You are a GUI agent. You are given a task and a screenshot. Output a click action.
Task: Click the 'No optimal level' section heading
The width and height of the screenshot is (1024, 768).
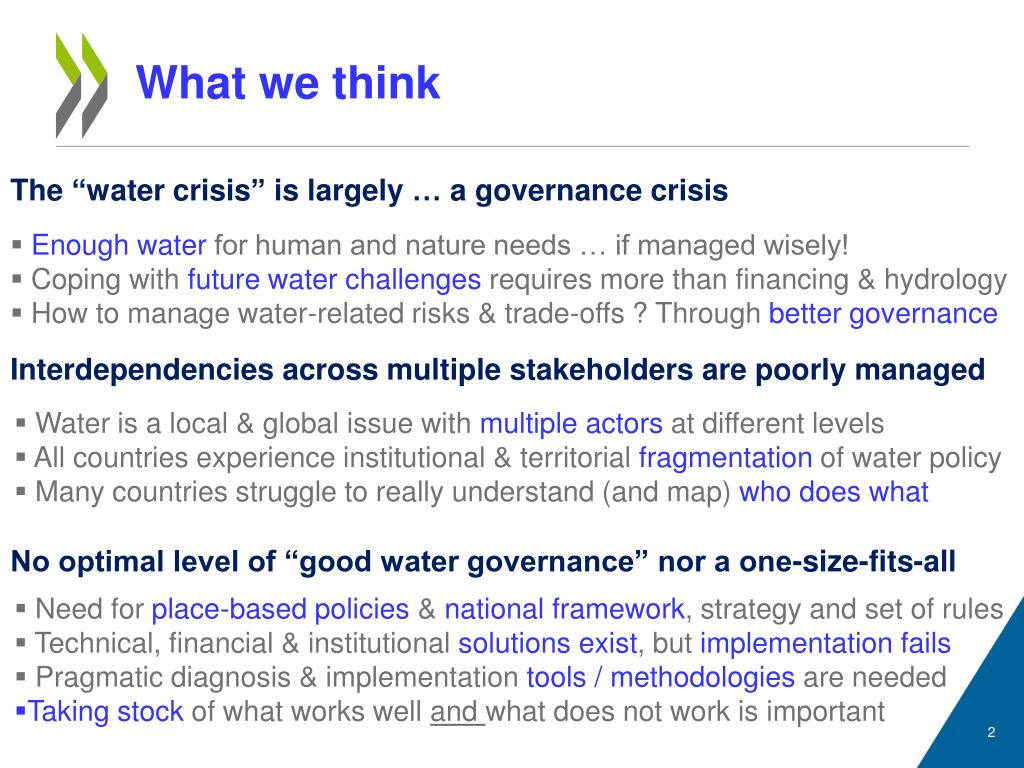point(483,562)
